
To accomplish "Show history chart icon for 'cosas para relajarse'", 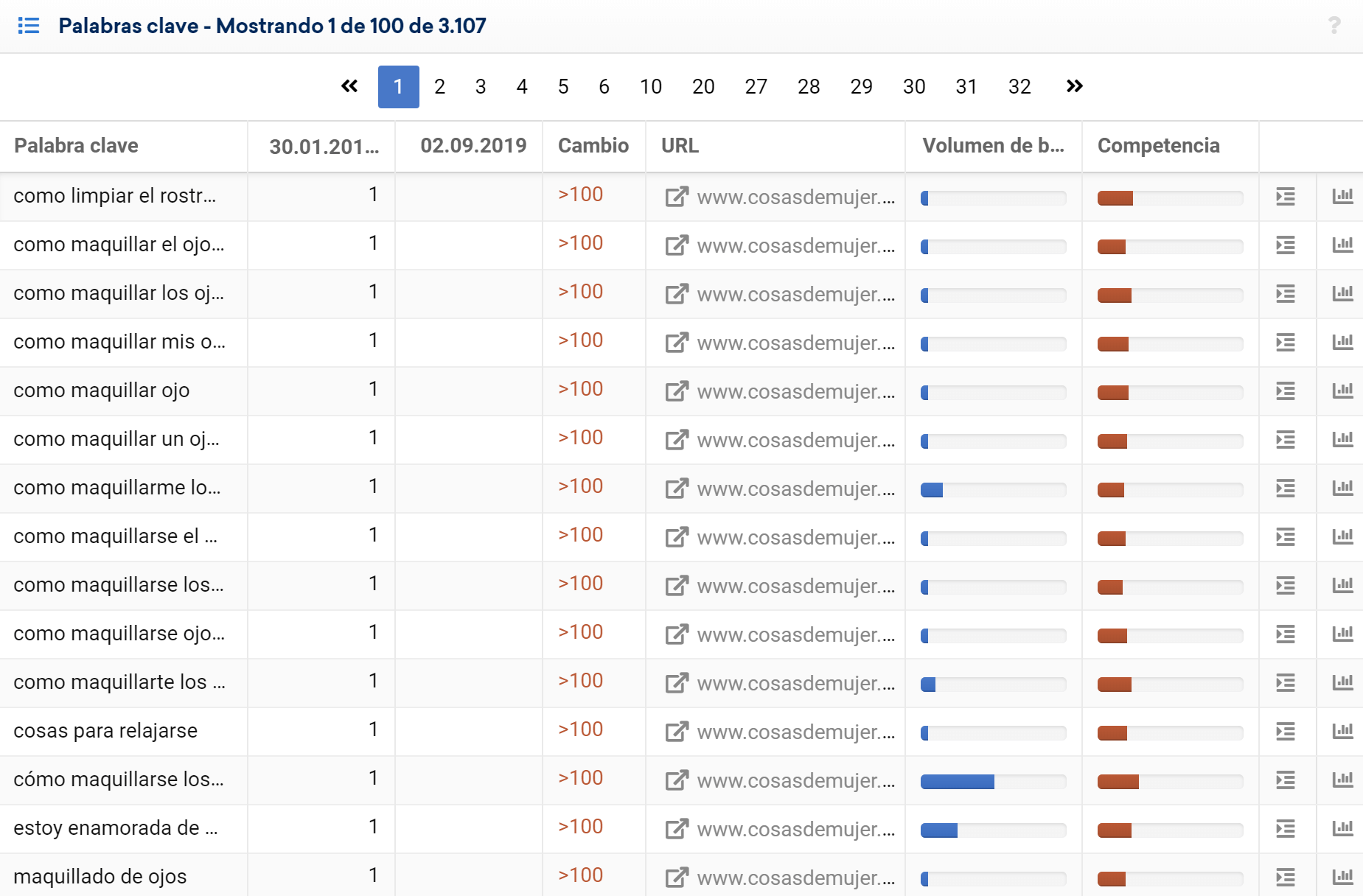I will pyautogui.click(x=1342, y=731).
